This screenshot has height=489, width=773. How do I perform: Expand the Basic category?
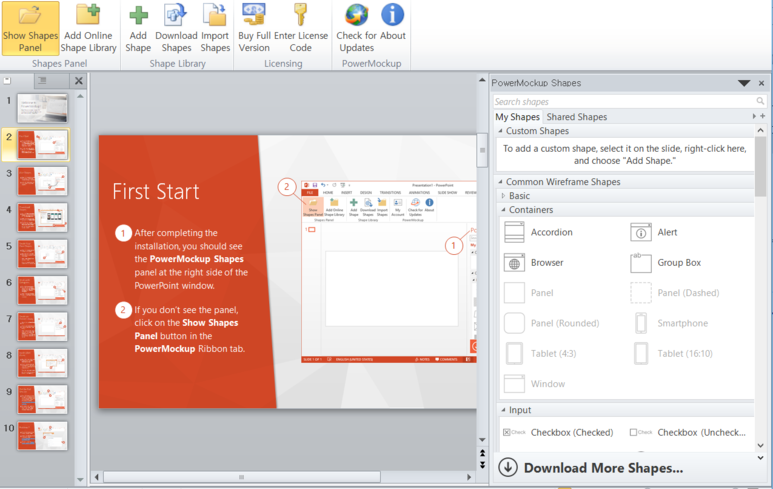coord(503,196)
